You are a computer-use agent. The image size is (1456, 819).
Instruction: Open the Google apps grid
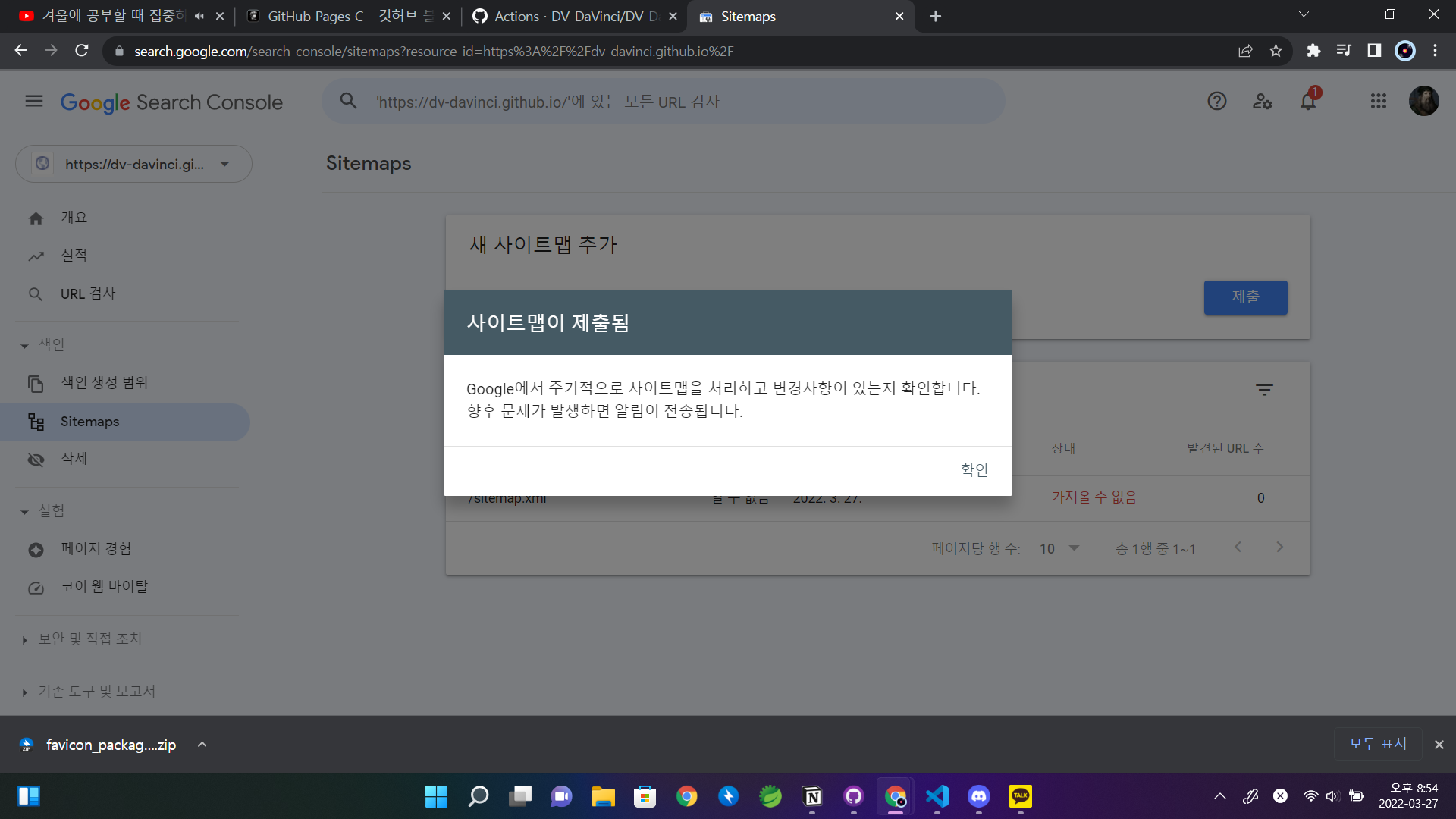tap(1379, 101)
